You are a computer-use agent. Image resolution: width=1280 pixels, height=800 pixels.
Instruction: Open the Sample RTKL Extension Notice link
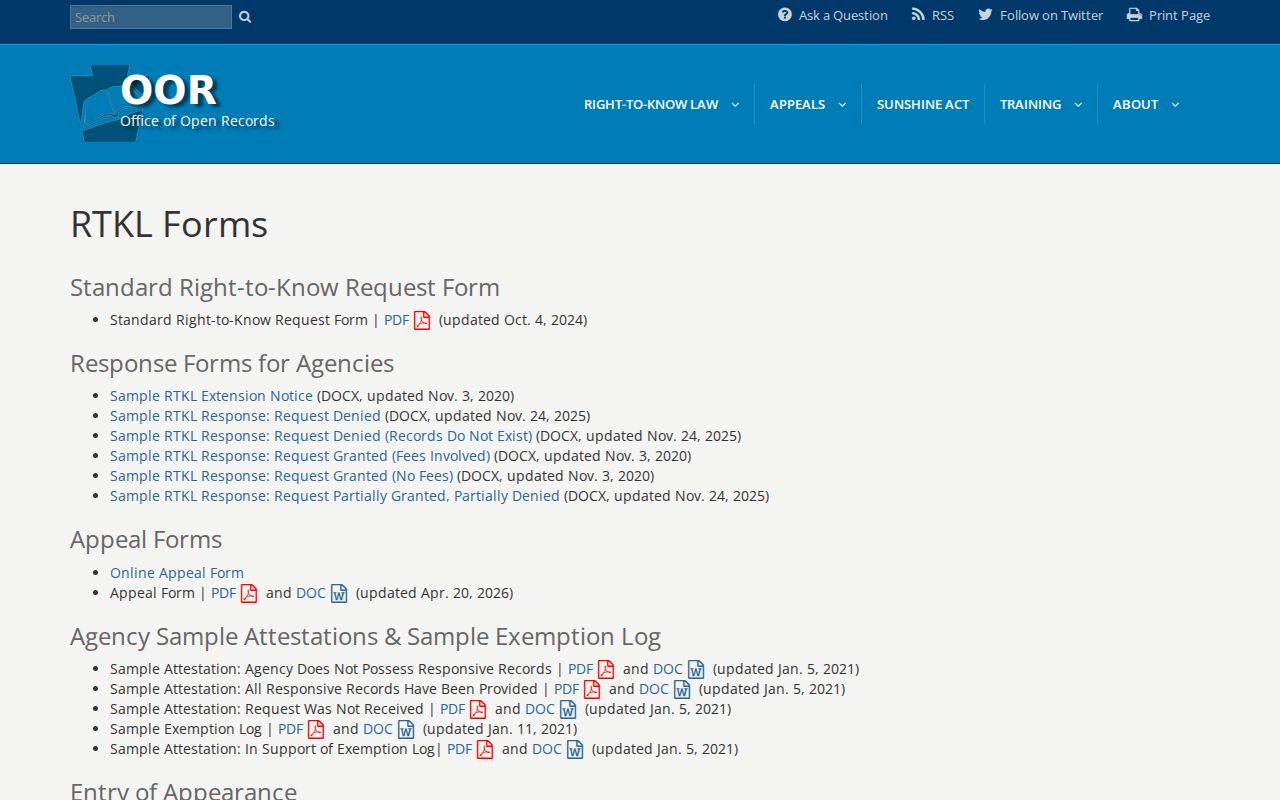pos(211,396)
